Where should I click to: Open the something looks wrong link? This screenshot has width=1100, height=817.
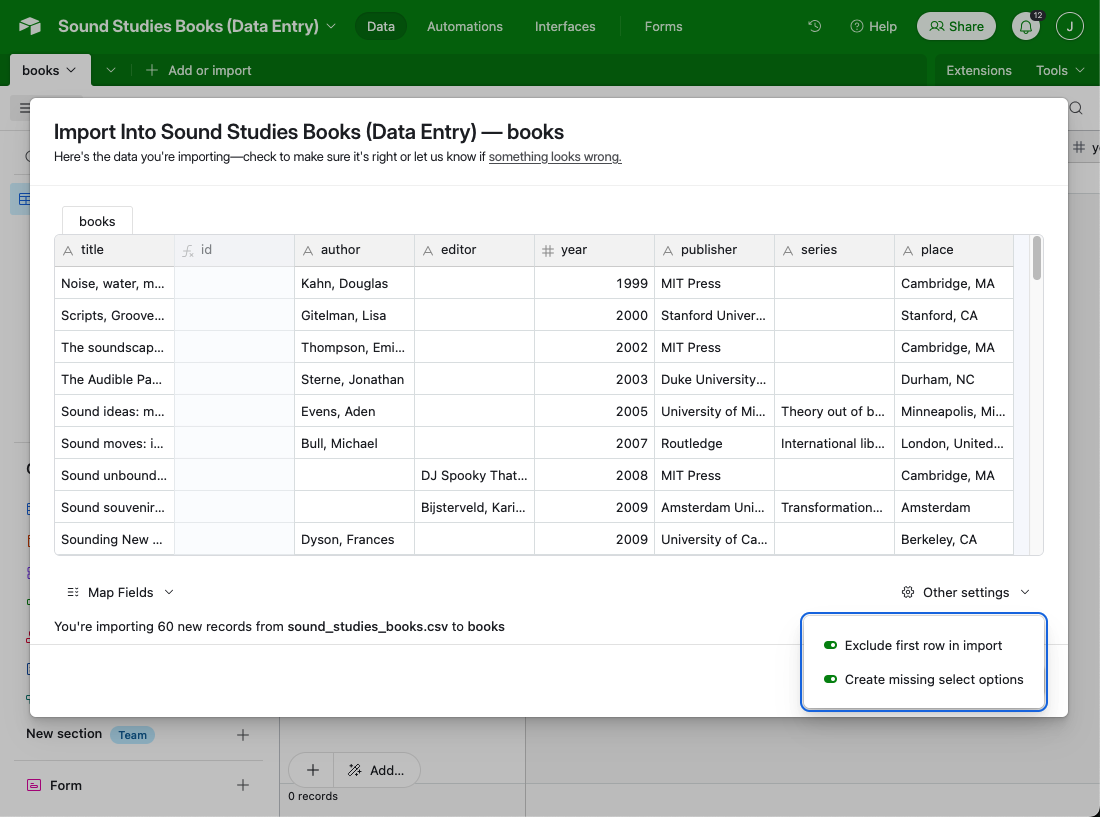[554, 156]
